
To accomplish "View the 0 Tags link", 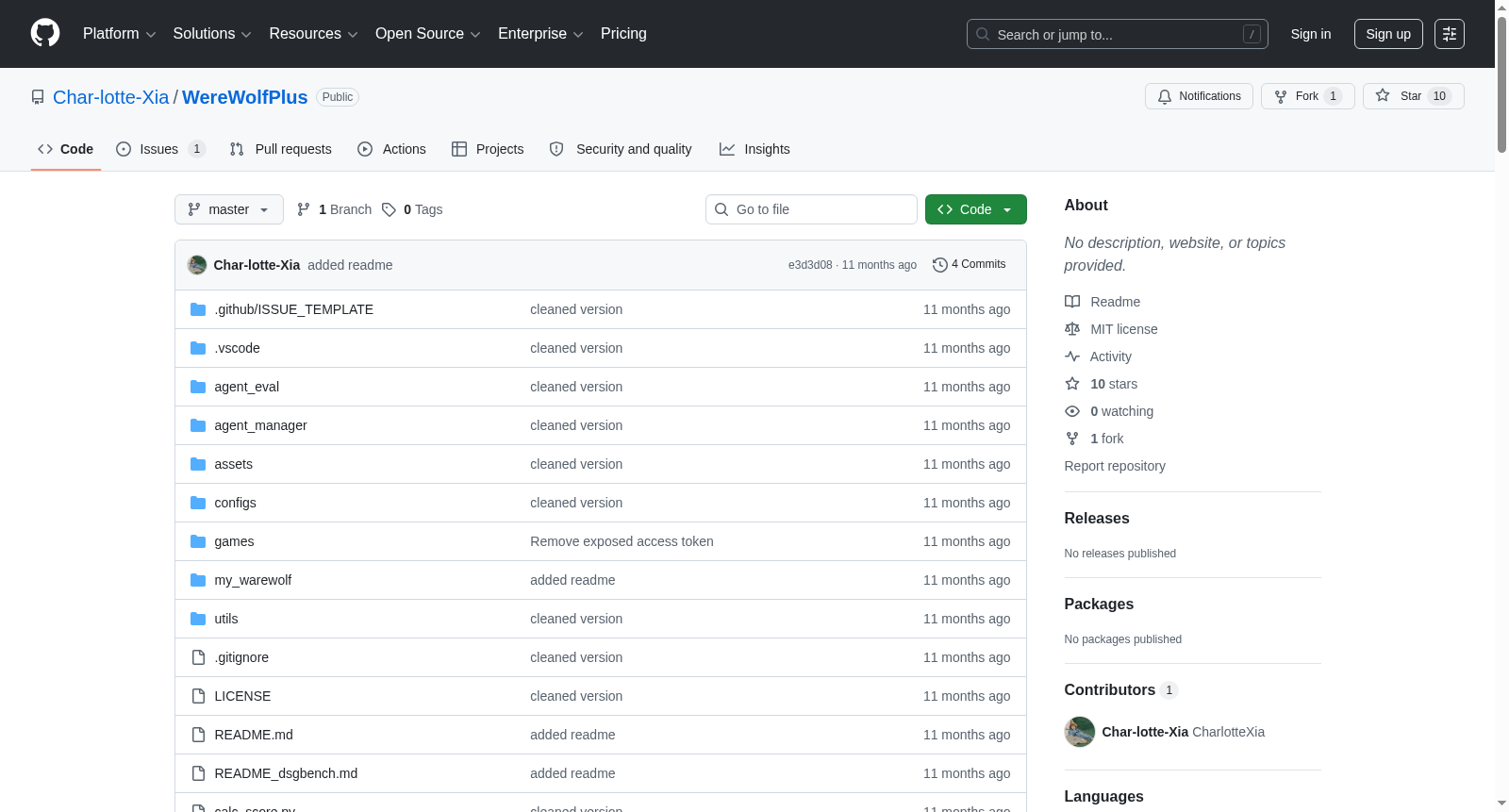I will (x=412, y=209).
